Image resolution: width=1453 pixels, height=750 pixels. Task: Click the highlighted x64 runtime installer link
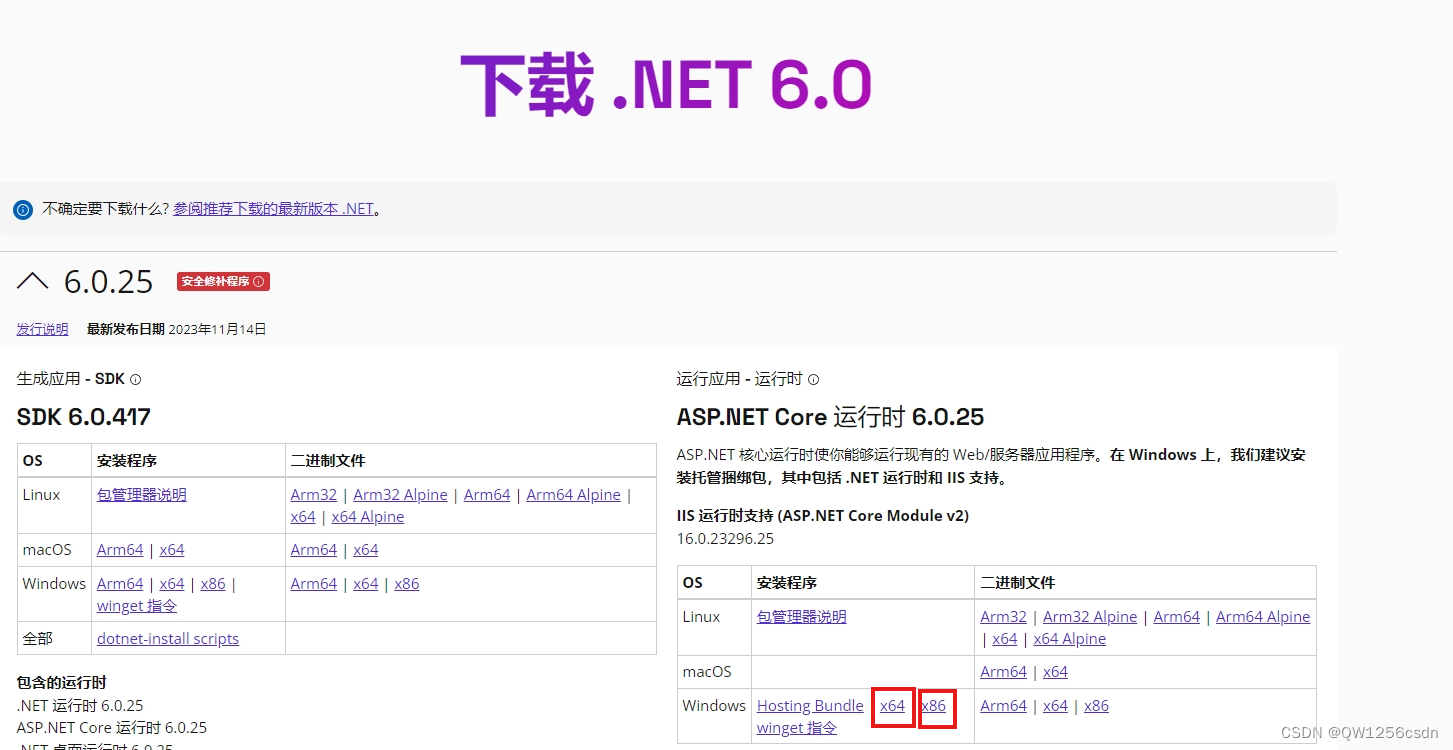892,705
